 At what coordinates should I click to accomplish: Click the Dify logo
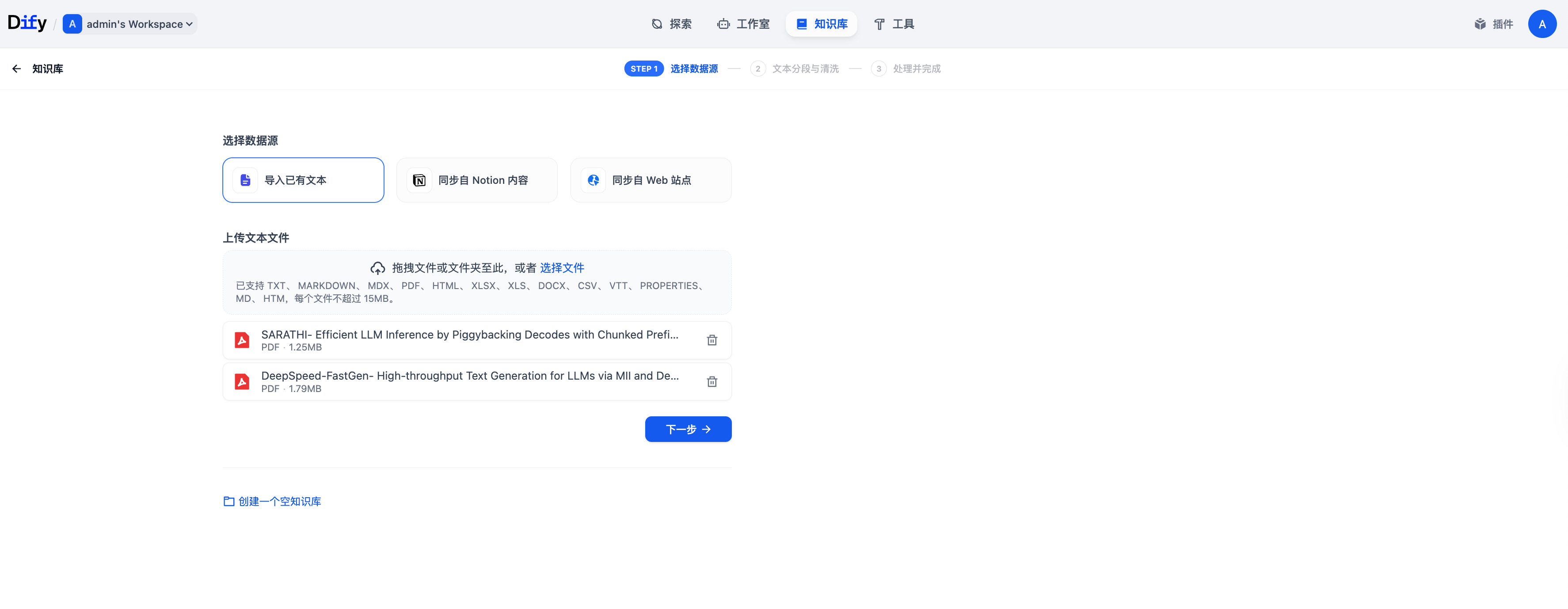[x=27, y=23]
